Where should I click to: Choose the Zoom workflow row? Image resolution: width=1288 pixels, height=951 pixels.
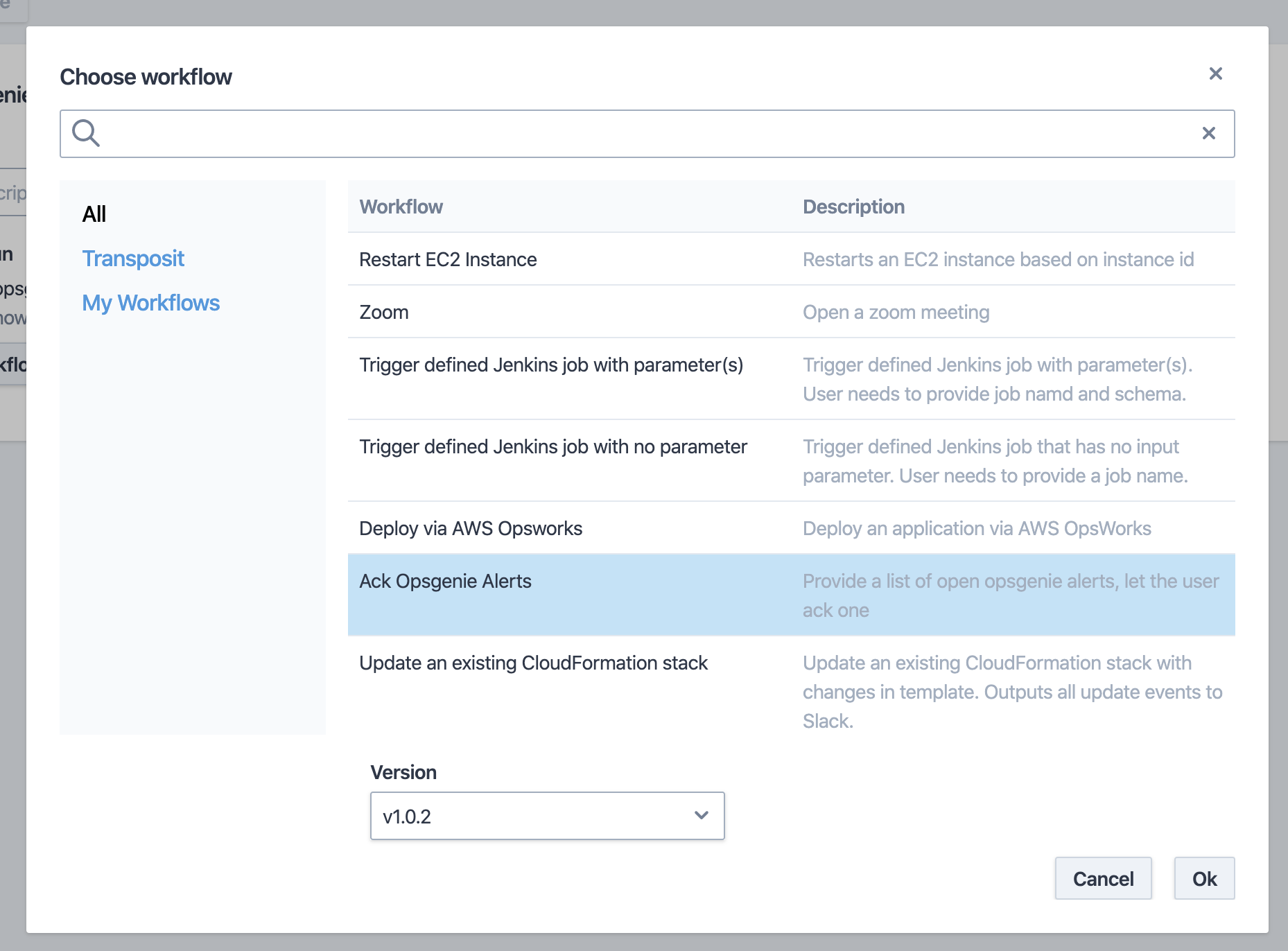[384, 312]
